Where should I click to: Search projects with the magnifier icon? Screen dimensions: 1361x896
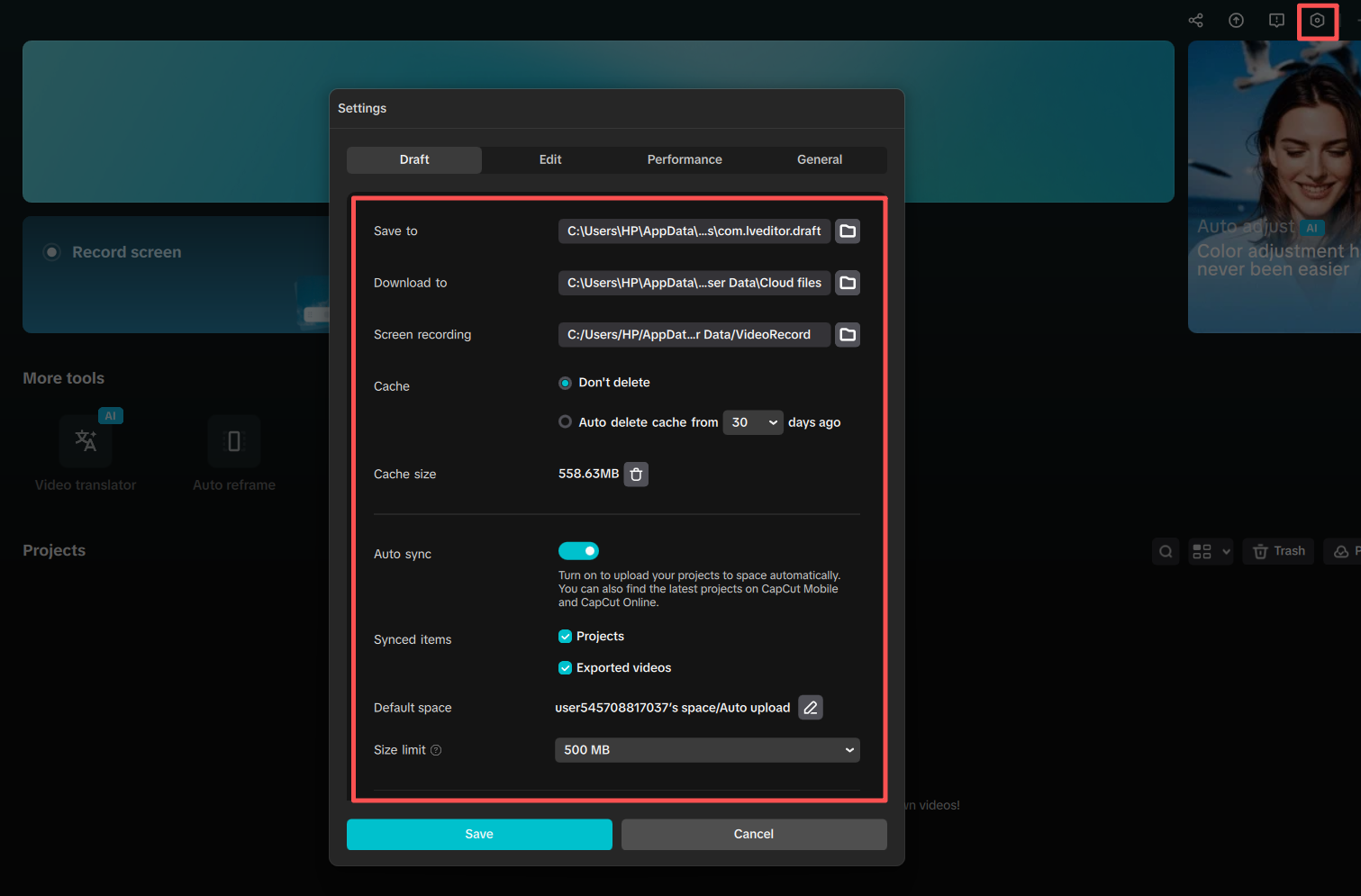1165,550
